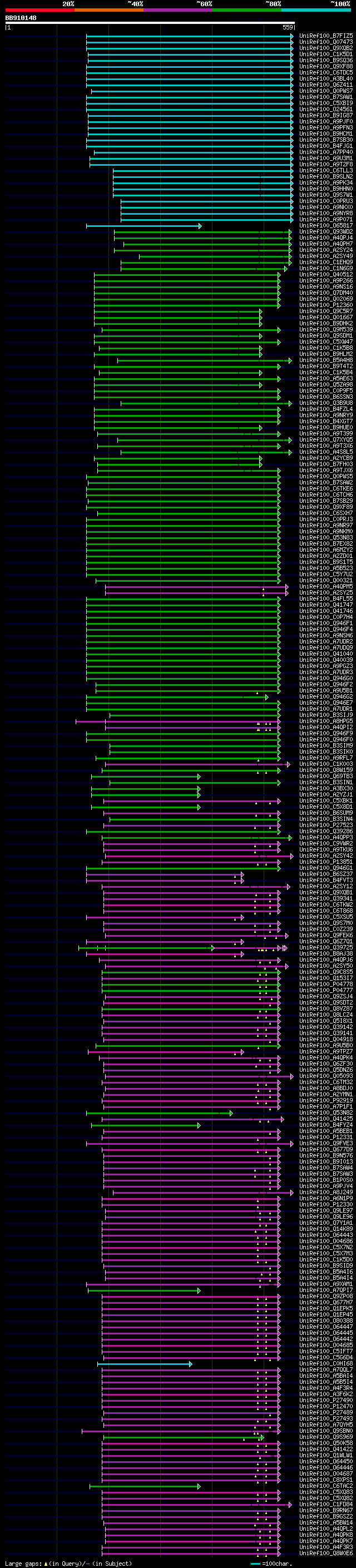Select hit label UniRef100_Q9S969
This screenshot has height=1568, width=356.
point(326,1437)
